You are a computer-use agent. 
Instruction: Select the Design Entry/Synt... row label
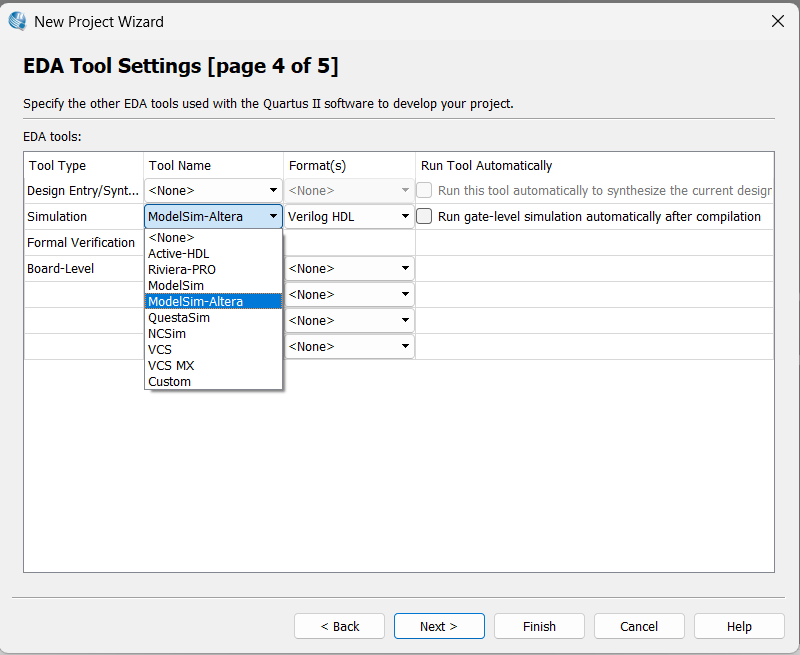(83, 191)
